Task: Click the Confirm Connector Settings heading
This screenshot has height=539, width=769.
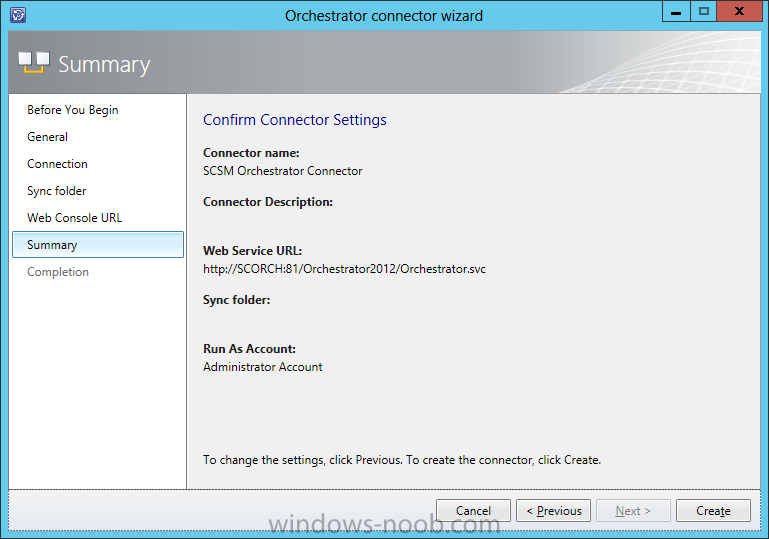Action: tap(295, 120)
